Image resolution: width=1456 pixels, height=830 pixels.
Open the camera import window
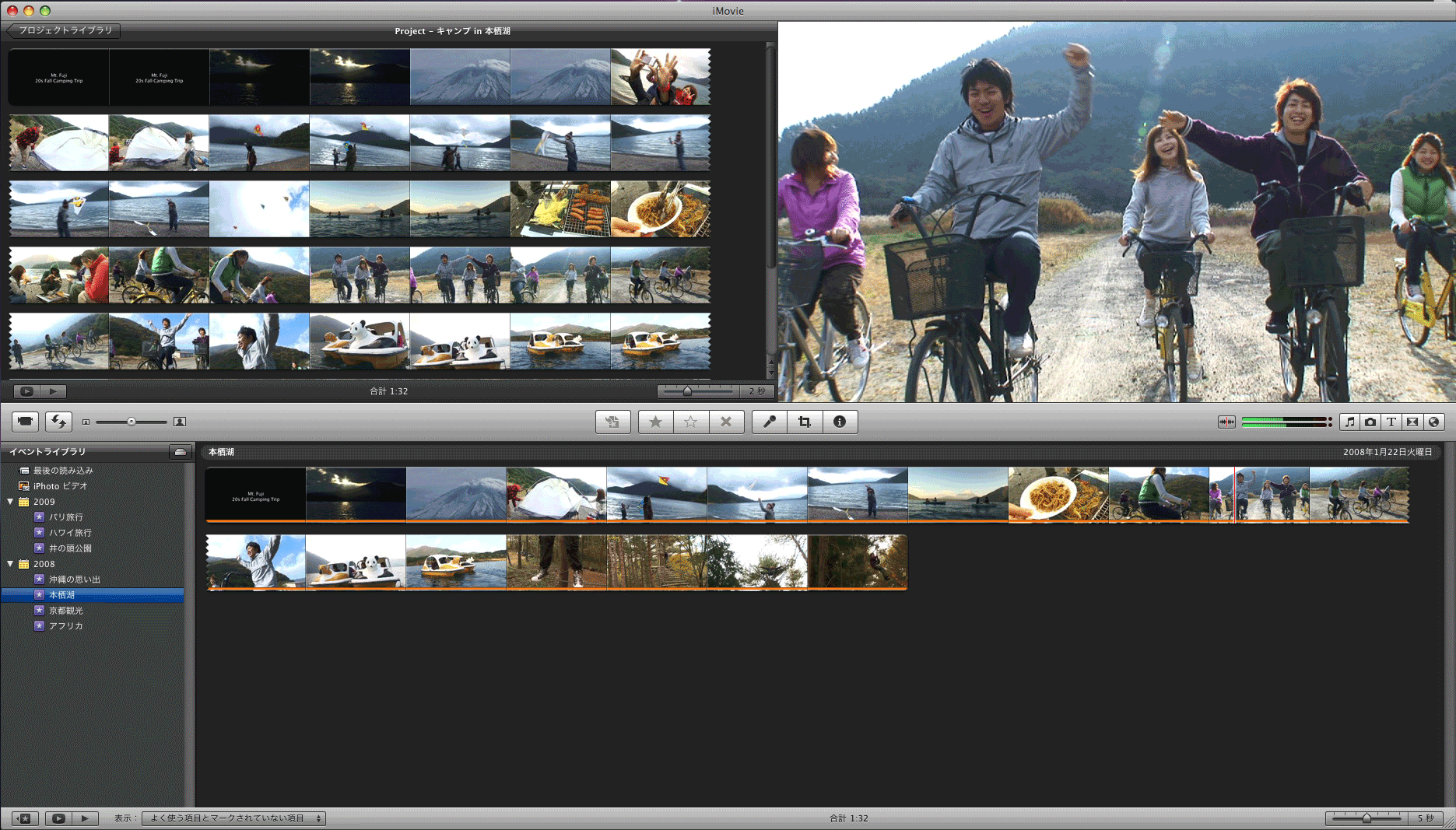coord(26,422)
